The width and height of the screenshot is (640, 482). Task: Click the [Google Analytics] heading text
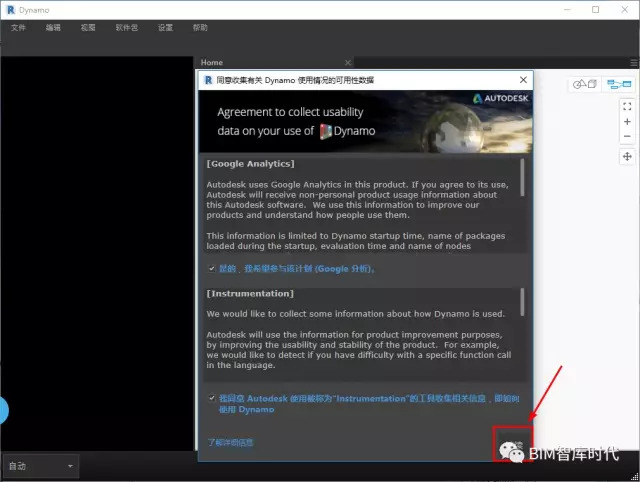pyautogui.click(x=250, y=164)
